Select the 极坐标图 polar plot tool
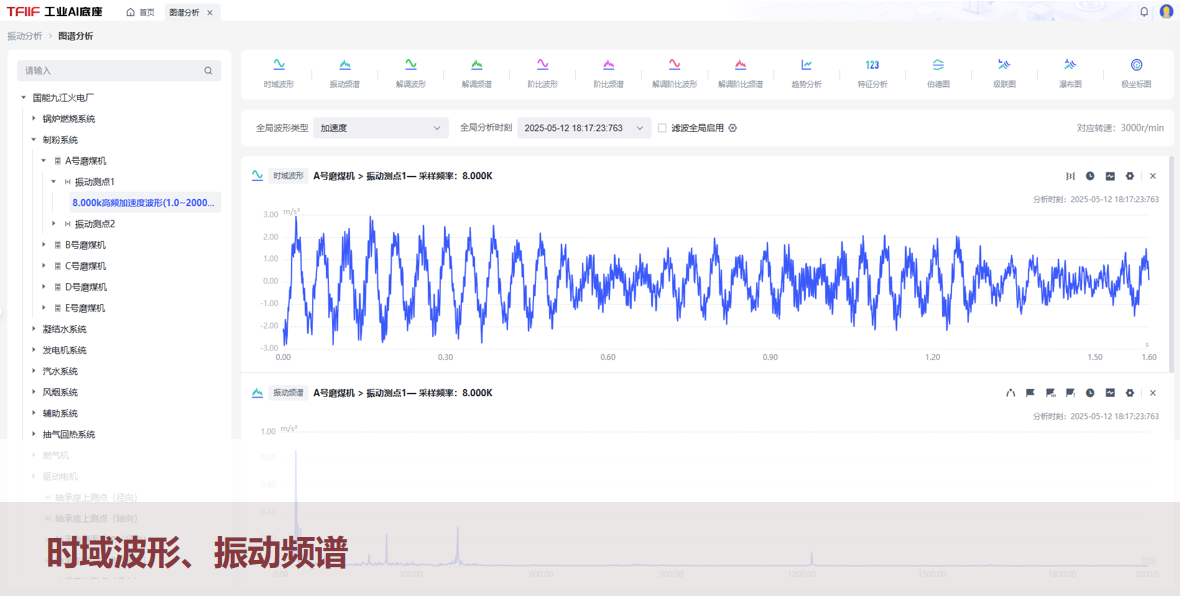Screen dimensions: 1180x596 click(x=1136, y=73)
